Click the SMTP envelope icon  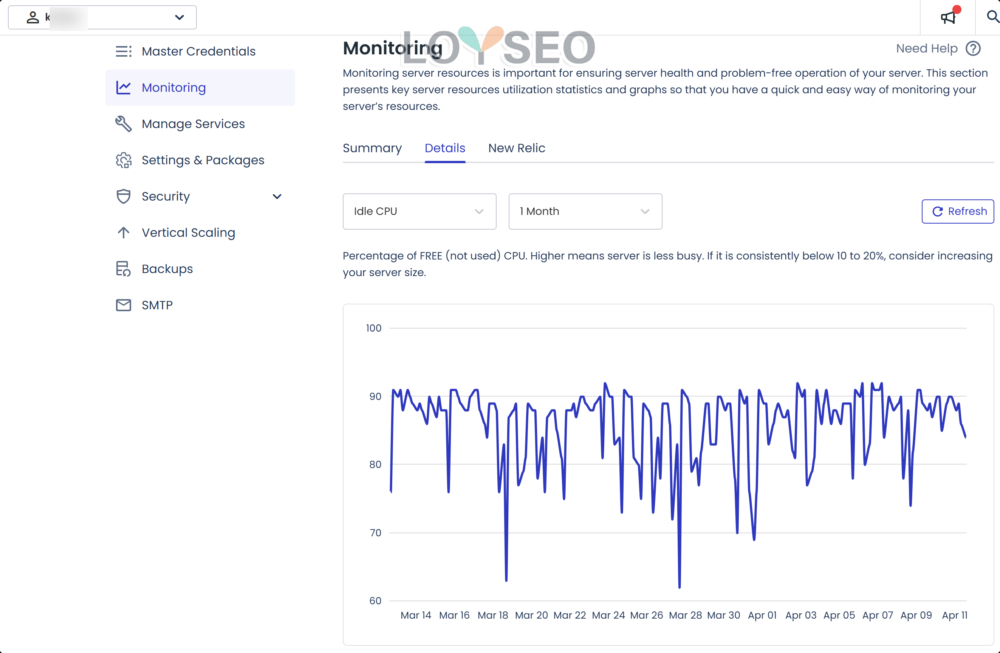tap(123, 305)
